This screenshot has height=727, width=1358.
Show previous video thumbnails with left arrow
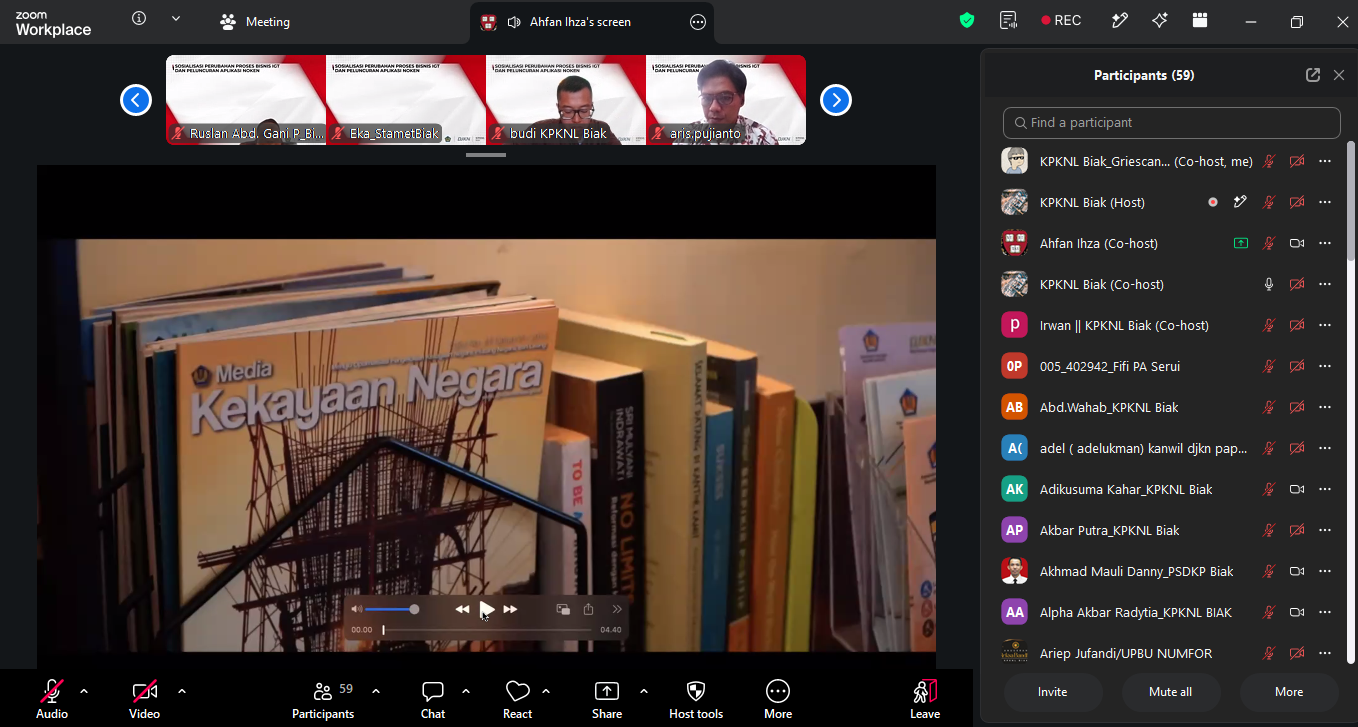136,100
